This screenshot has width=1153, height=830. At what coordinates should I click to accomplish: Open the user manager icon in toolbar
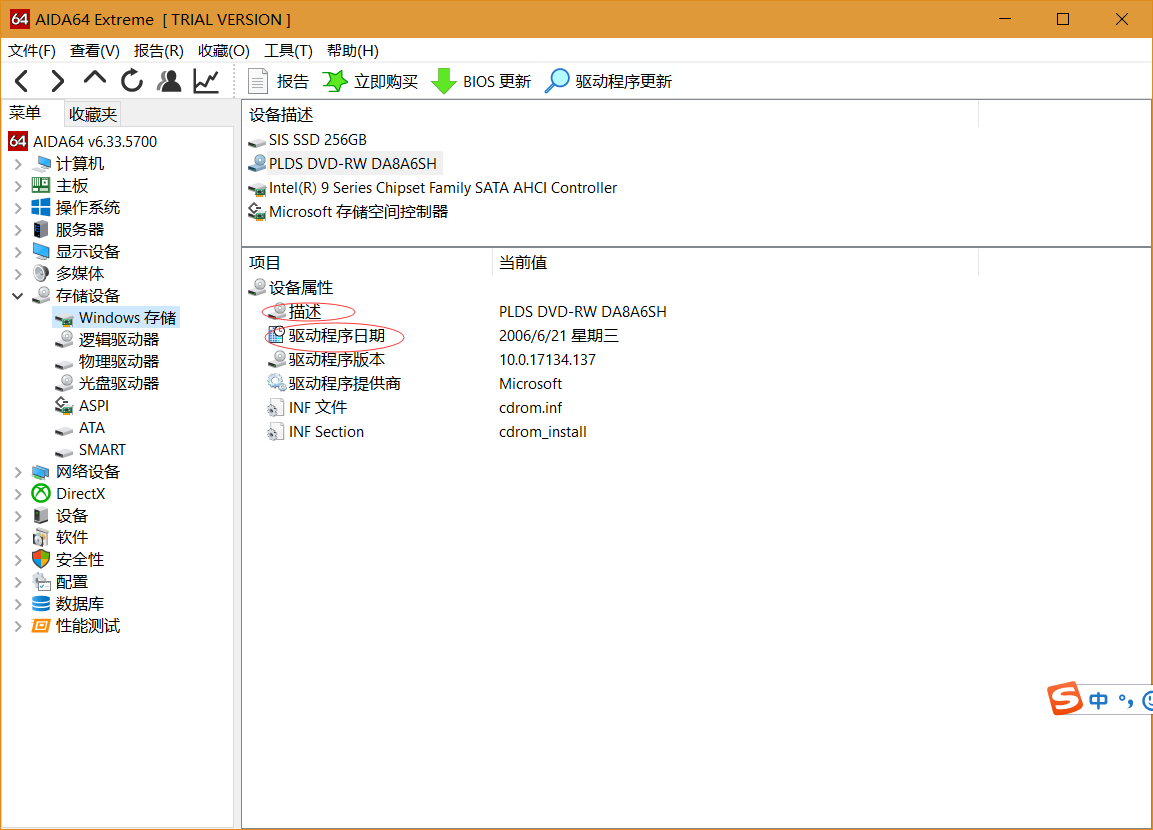tap(169, 81)
